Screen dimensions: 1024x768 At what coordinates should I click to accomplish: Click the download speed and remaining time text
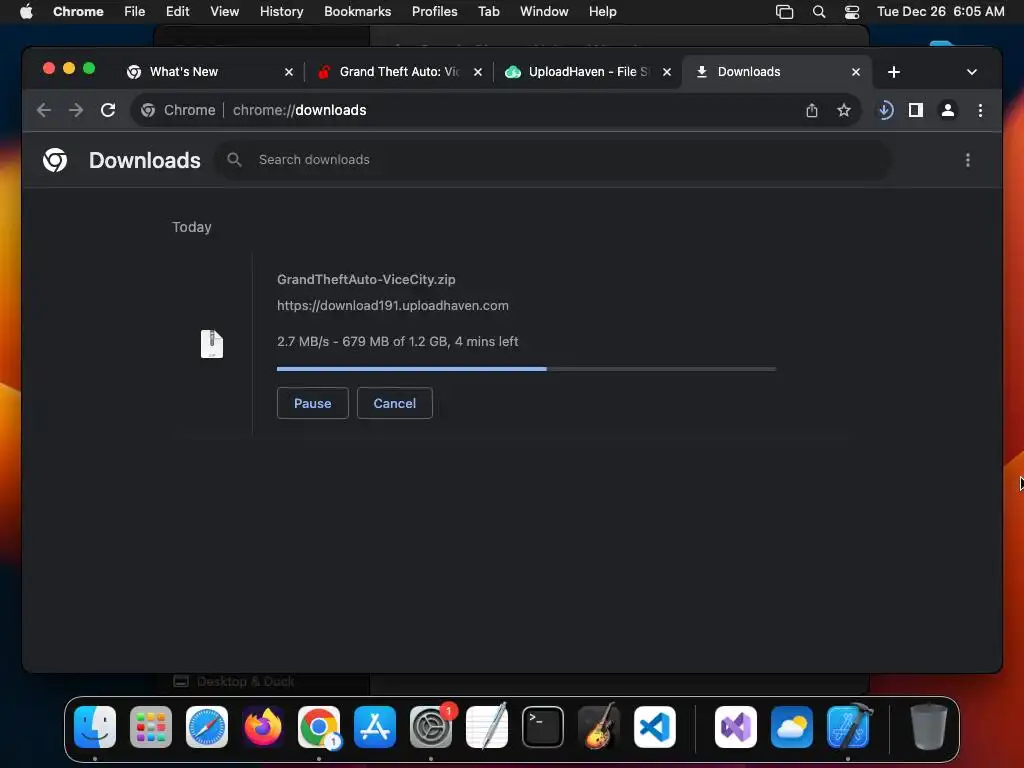[x=398, y=342]
